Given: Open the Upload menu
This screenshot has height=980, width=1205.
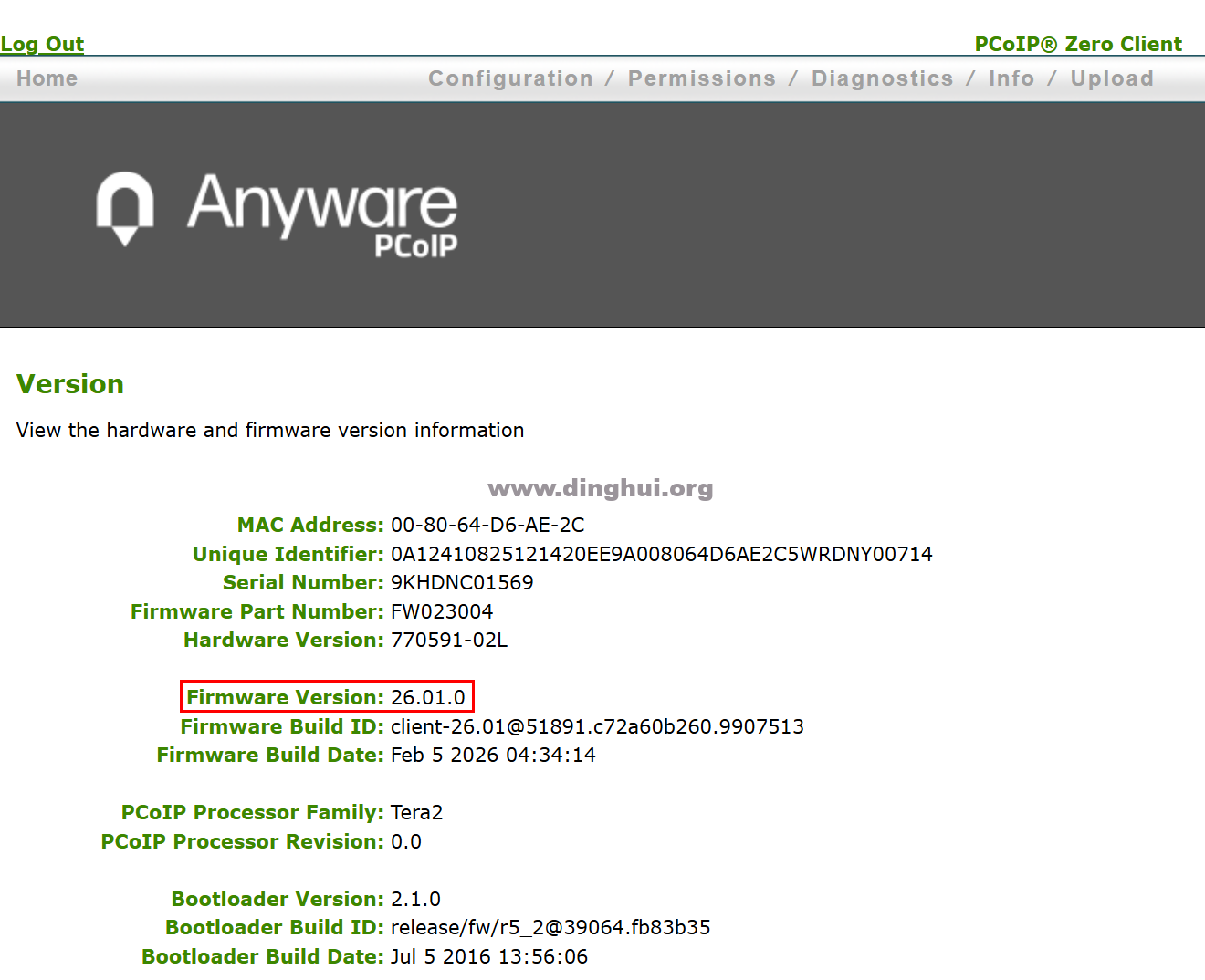Looking at the screenshot, I should pyautogui.click(x=1111, y=78).
